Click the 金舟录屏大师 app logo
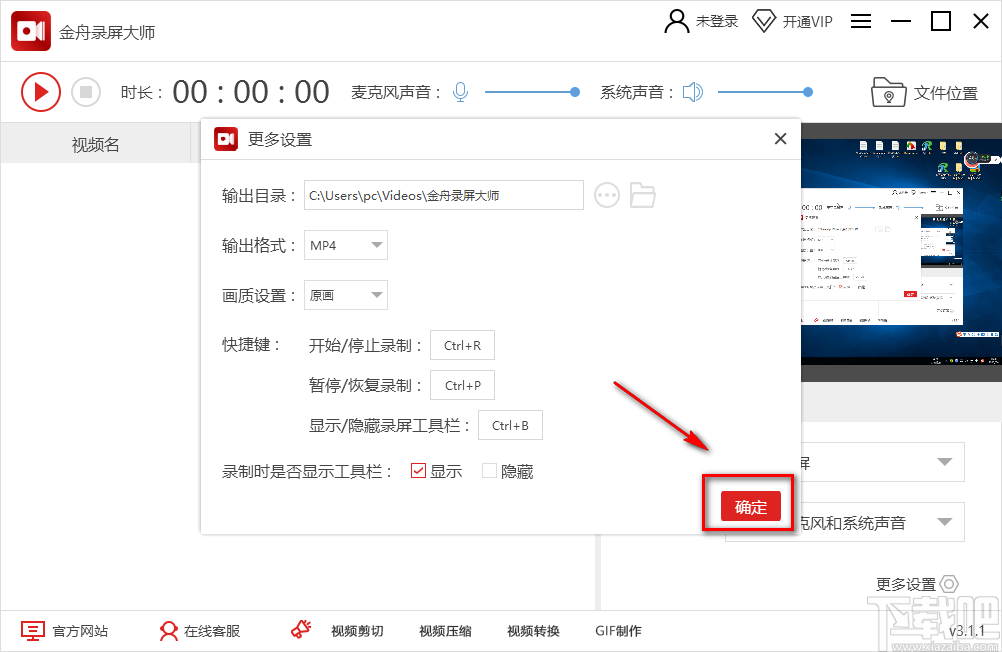1002x652 pixels. coord(31,31)
